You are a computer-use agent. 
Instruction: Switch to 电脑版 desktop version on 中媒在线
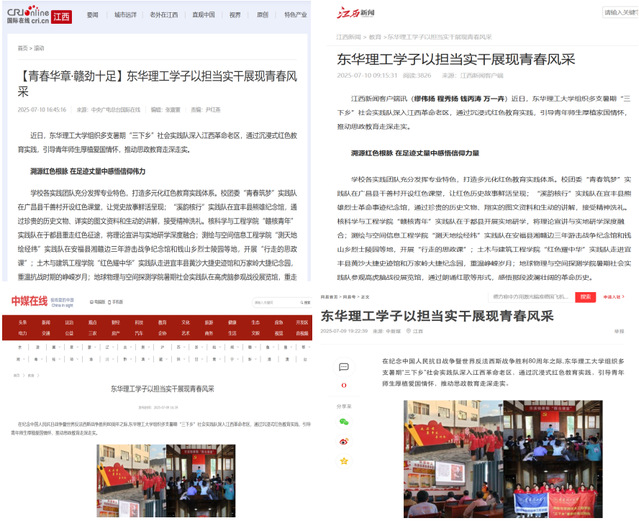coord(97,302)
